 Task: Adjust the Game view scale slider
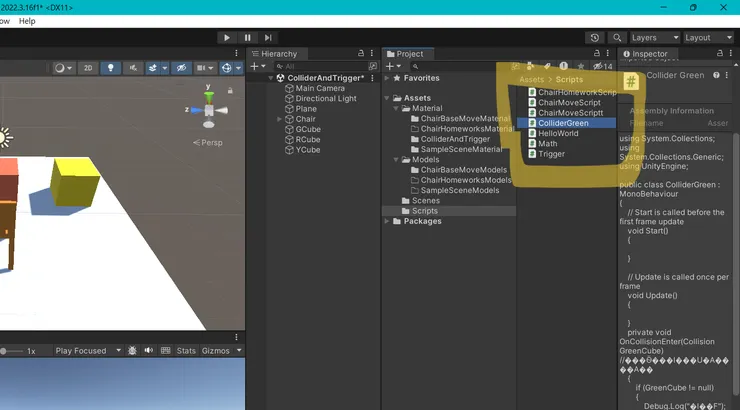tap(11, 351)
